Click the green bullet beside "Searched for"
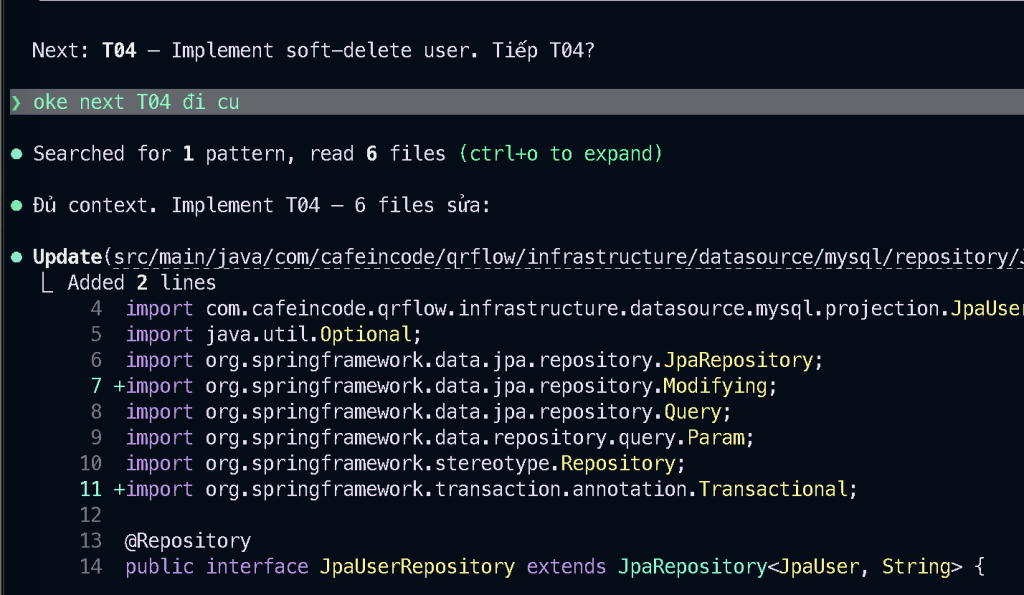The width and height of the screenshot is (1024, 595). click(x=16, y=154)
